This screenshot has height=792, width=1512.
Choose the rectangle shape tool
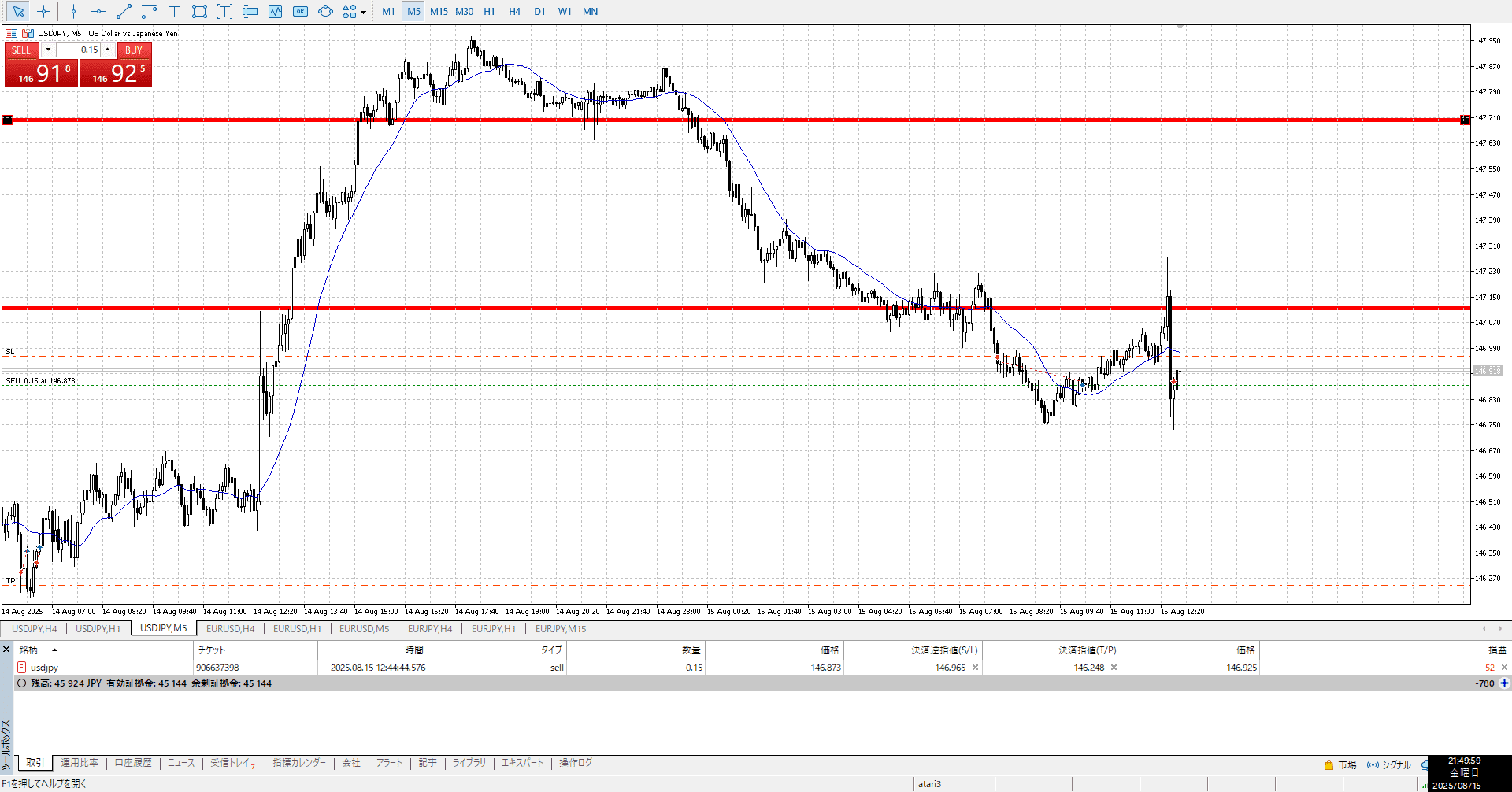pos(199,12)
